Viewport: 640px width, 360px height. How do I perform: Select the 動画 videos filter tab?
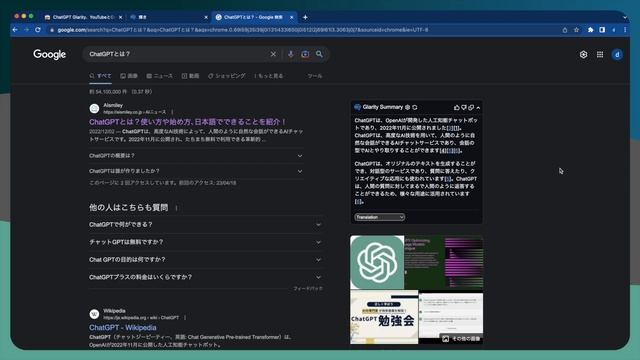click(191, 76)
